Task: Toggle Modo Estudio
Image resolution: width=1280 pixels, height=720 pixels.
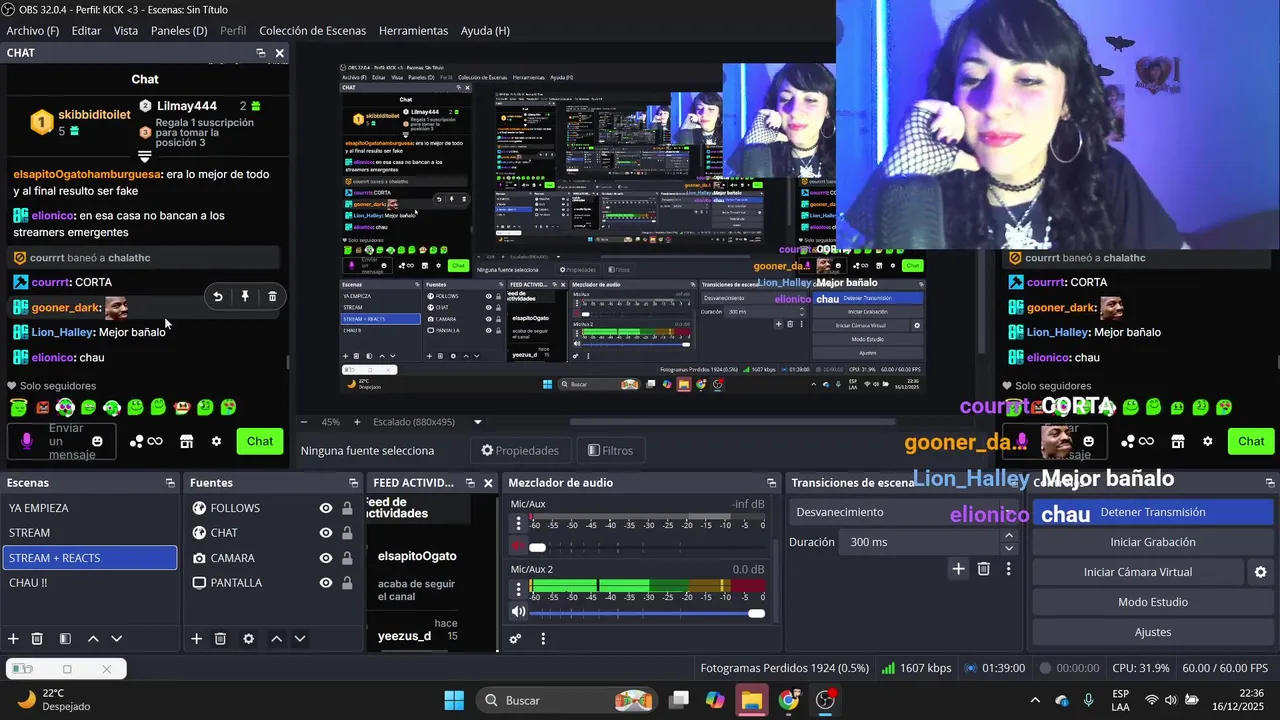Action: click(1153, 602)
